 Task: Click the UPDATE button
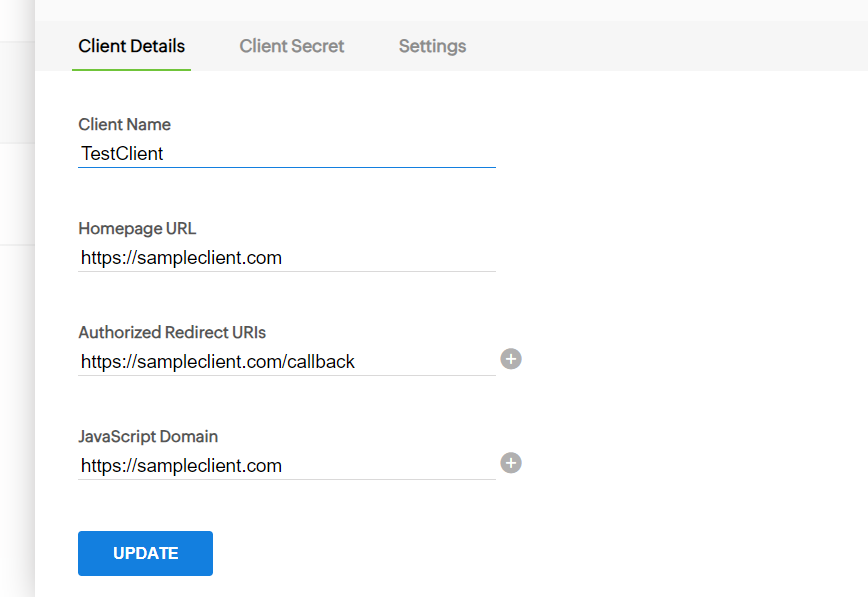click(145, 553)
